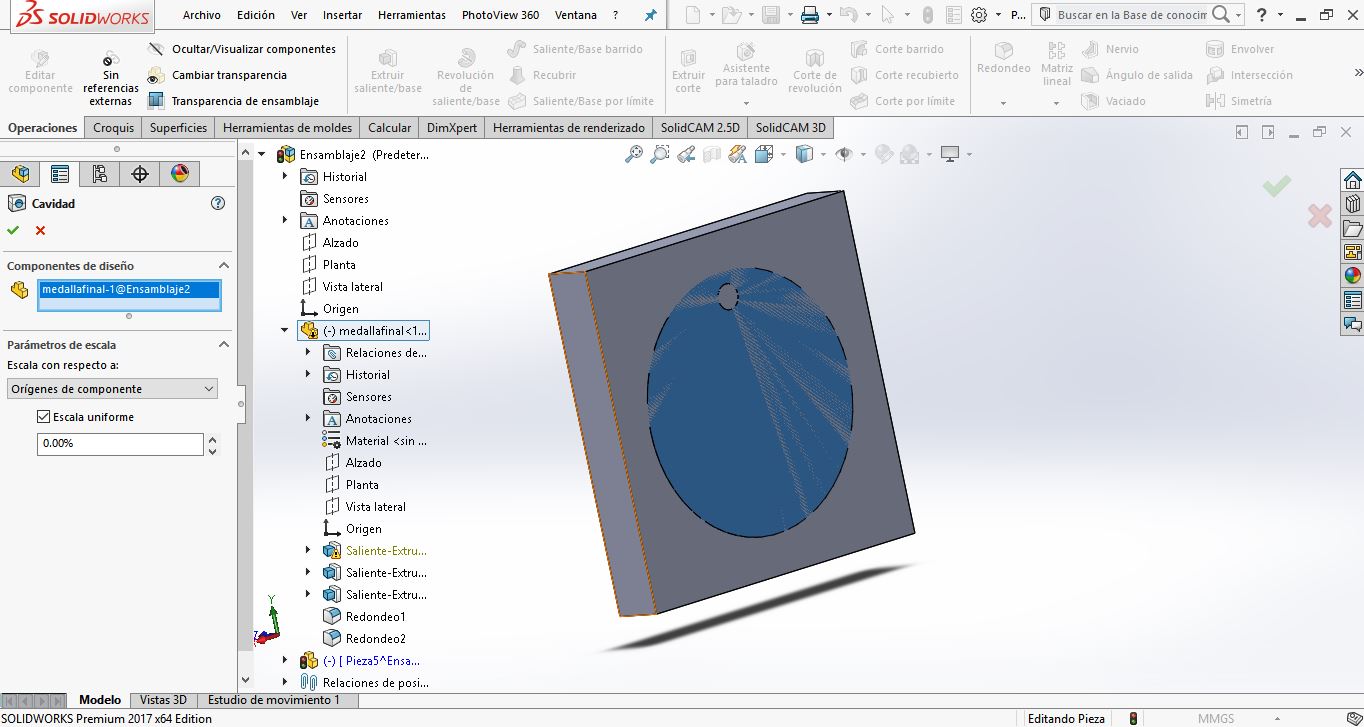Collapse the Parámetros de escala section

pyautogui.click(x=224, y=345)
